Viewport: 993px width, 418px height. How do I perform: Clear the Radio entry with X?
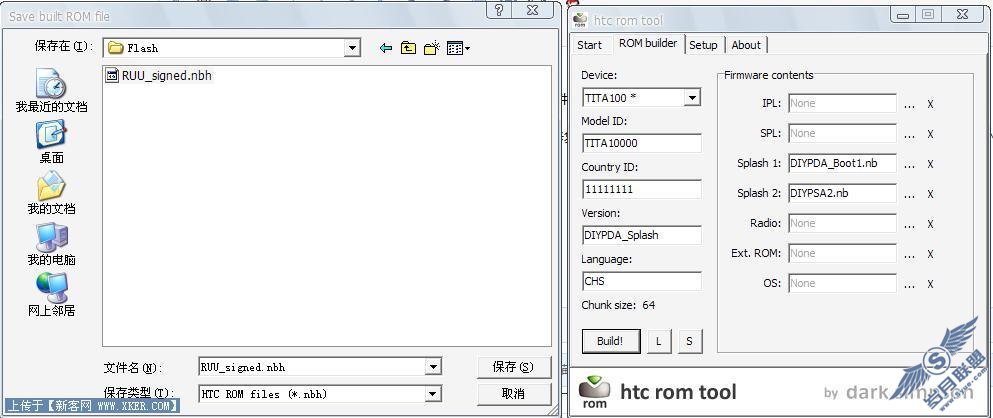[930, 224]
